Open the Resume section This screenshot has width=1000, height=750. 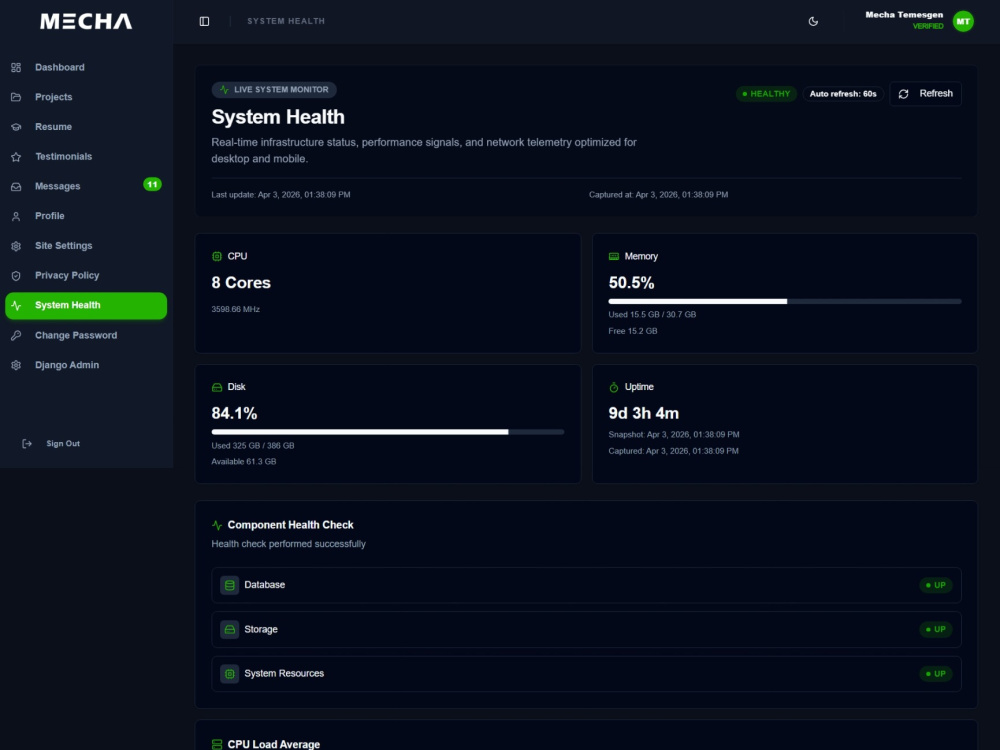coord(86,127)
